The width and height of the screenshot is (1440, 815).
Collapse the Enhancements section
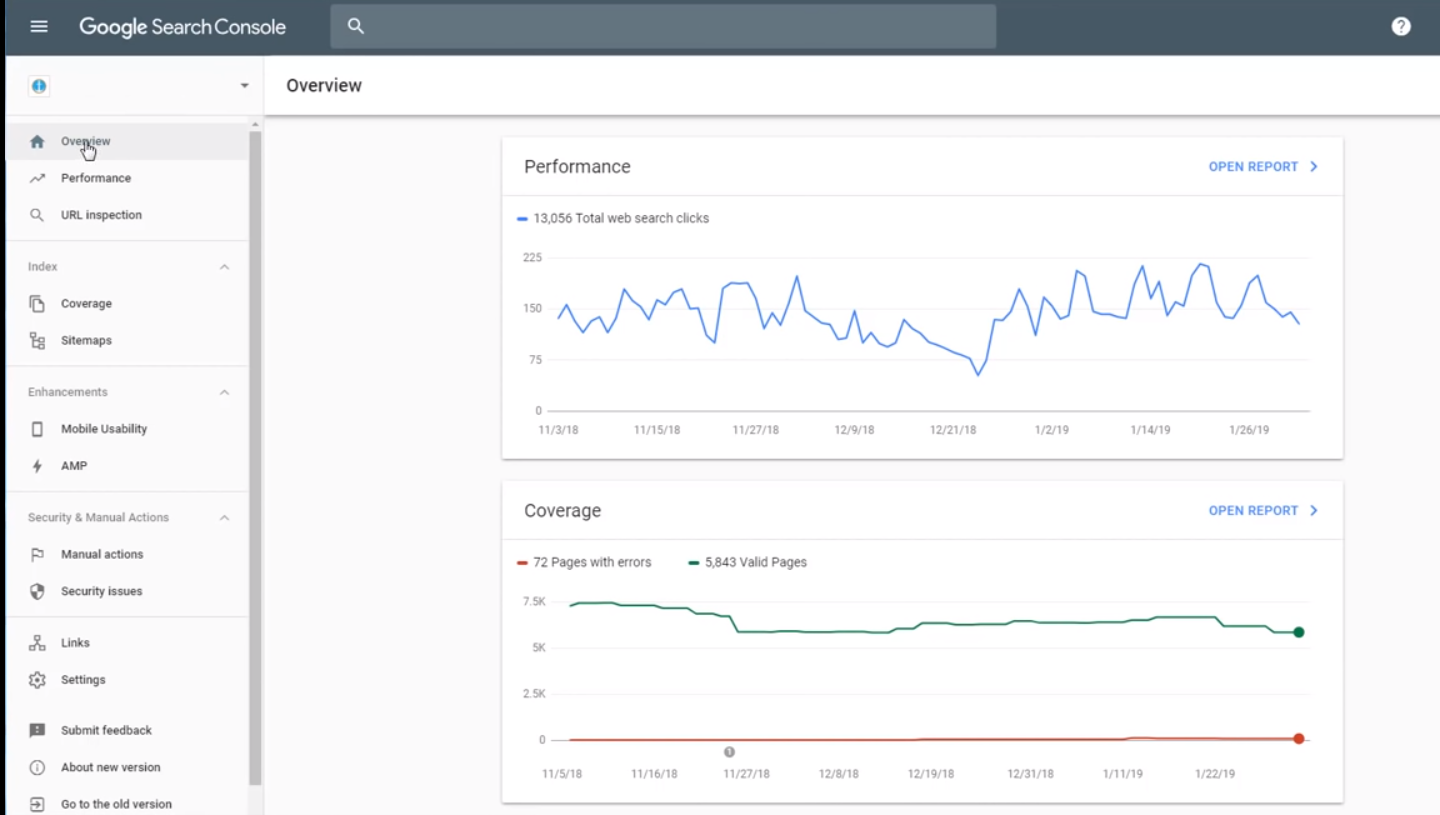pos(224,392)
